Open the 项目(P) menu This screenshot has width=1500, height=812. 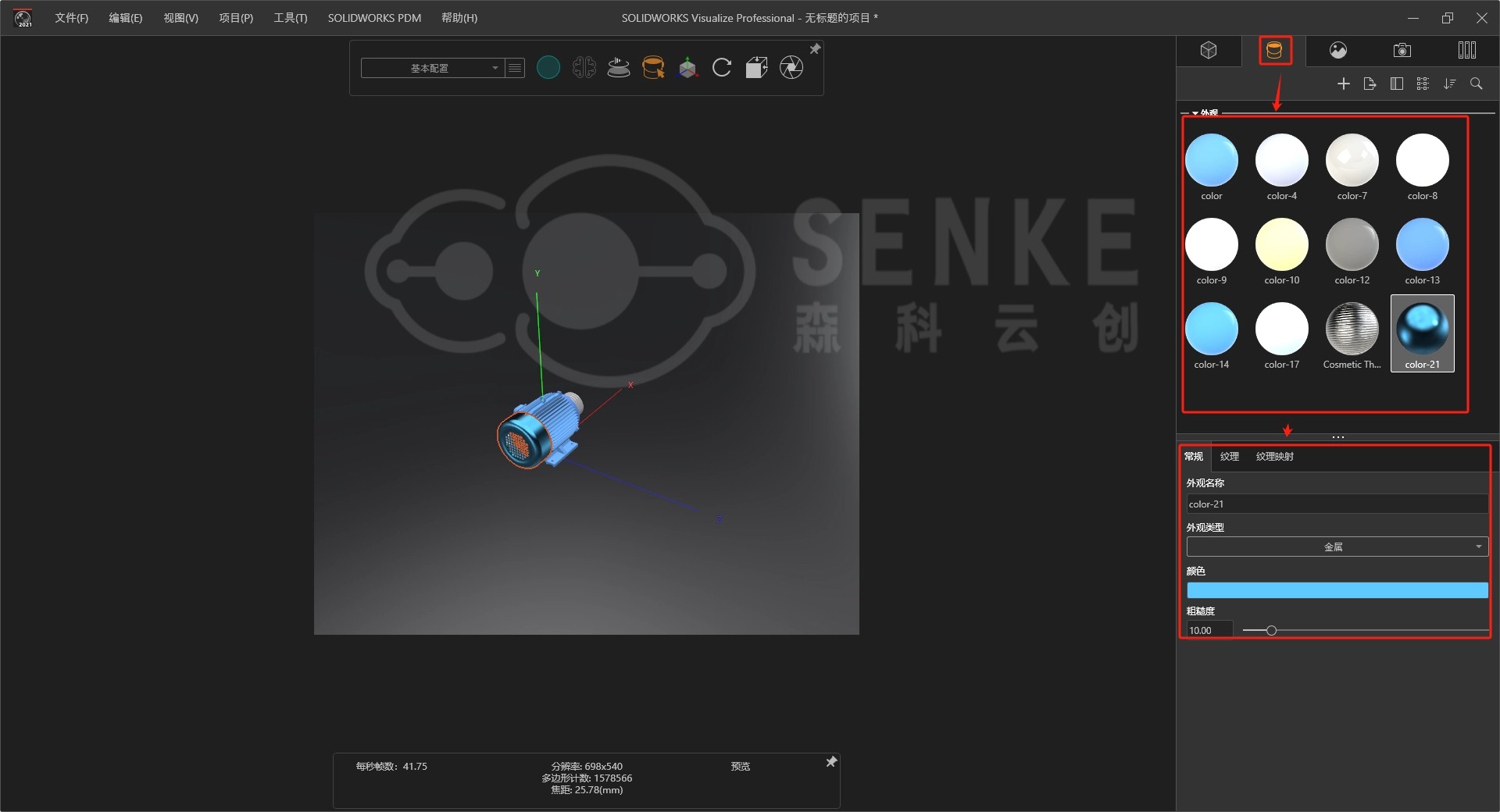(236, 18)
